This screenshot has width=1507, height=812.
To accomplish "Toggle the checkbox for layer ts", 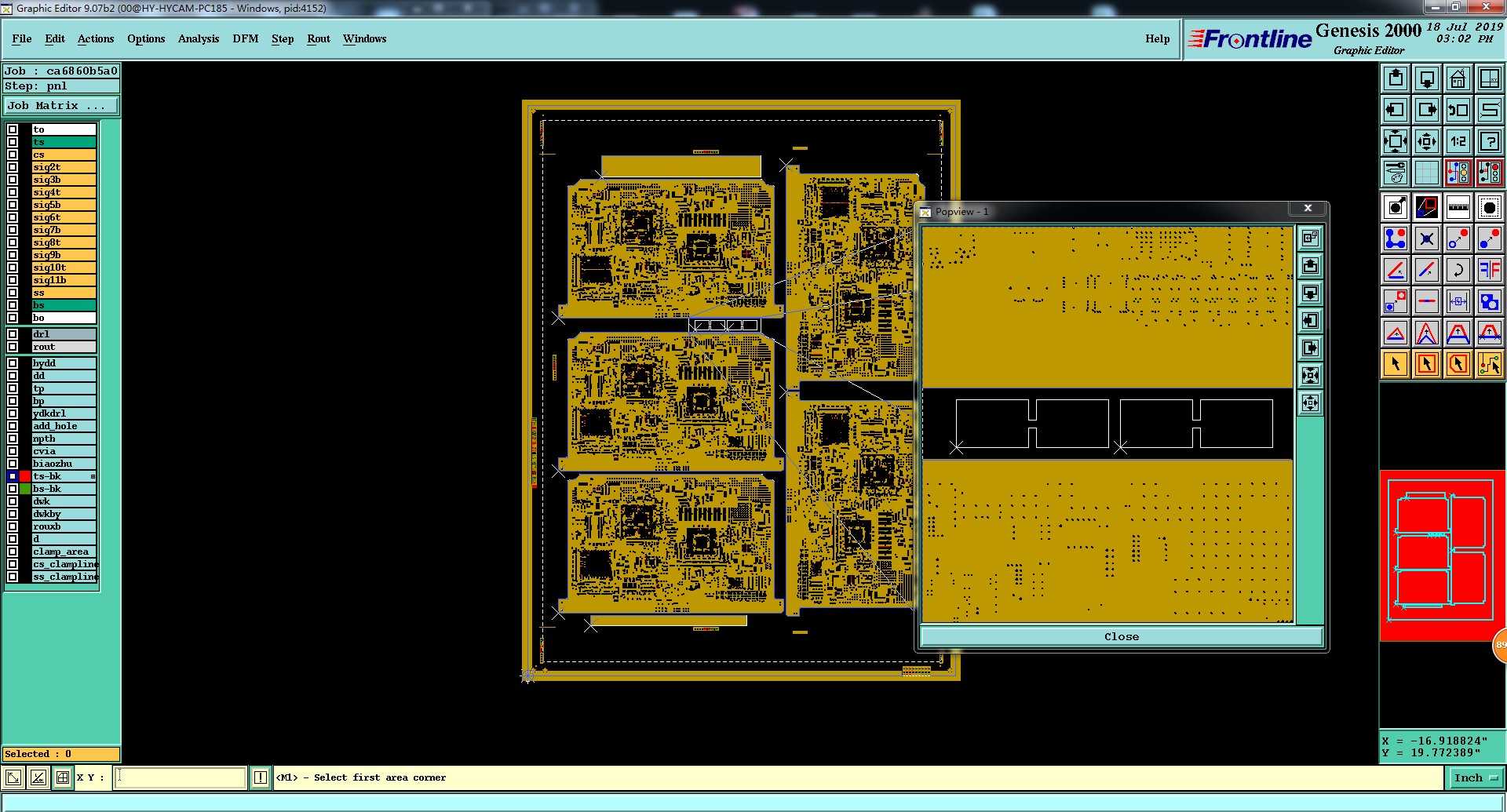I will [x=13, y=142].
